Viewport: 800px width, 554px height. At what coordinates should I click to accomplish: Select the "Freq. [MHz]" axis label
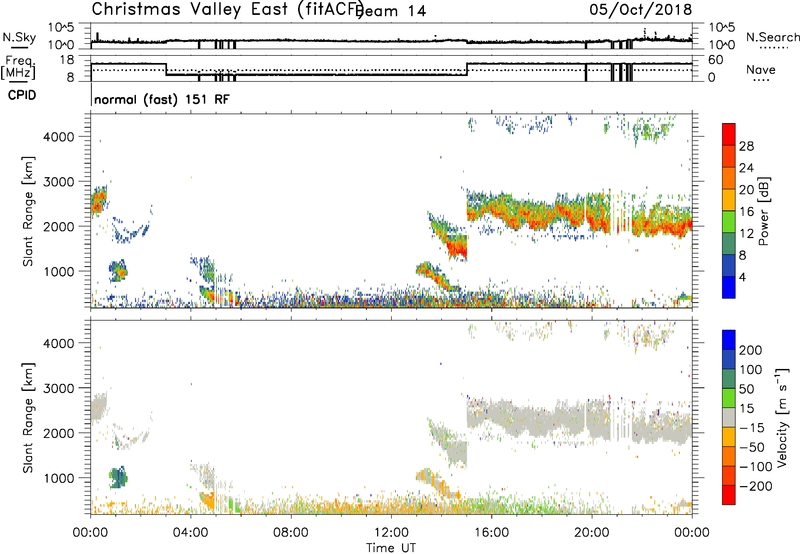(19, 67)
